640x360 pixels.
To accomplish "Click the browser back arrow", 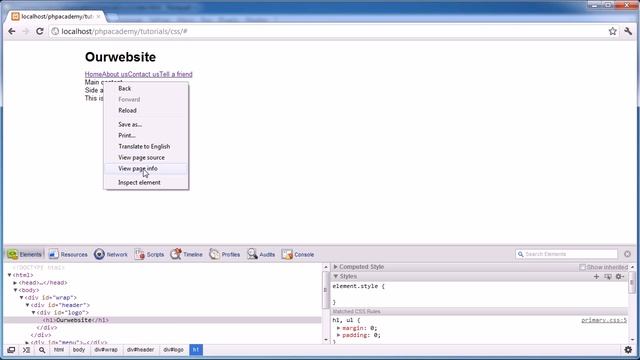I will 12,31.
